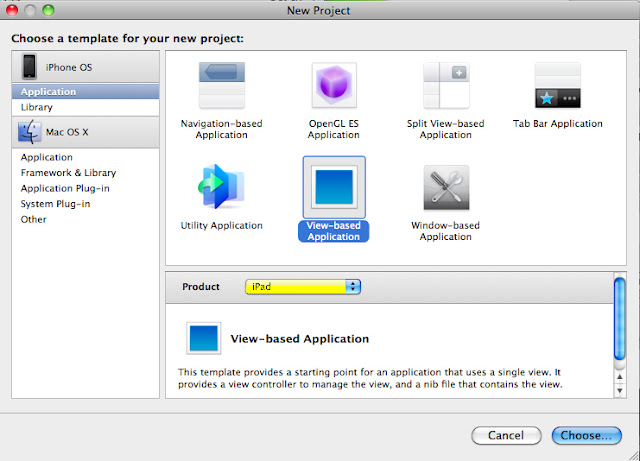Click the Tab Bar Application label
The image size is (640, 461).
558,124
